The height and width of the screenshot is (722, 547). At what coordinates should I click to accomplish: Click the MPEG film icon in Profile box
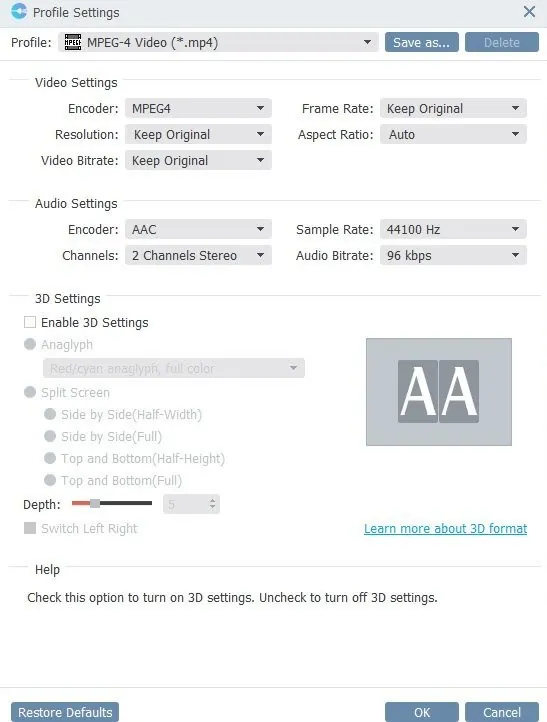pyautogui.click(x=72, y=42)
